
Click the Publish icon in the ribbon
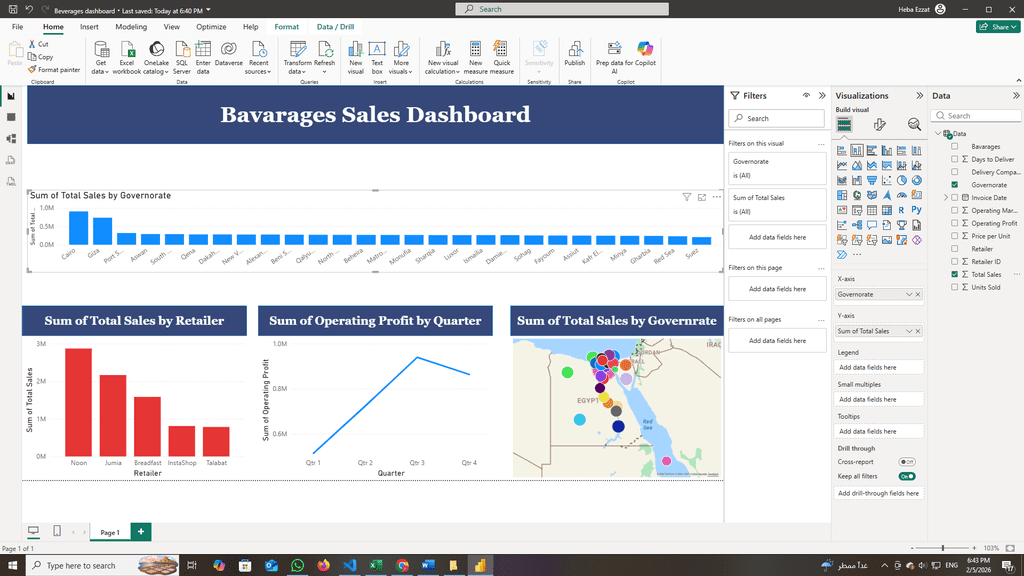(574, 53)
